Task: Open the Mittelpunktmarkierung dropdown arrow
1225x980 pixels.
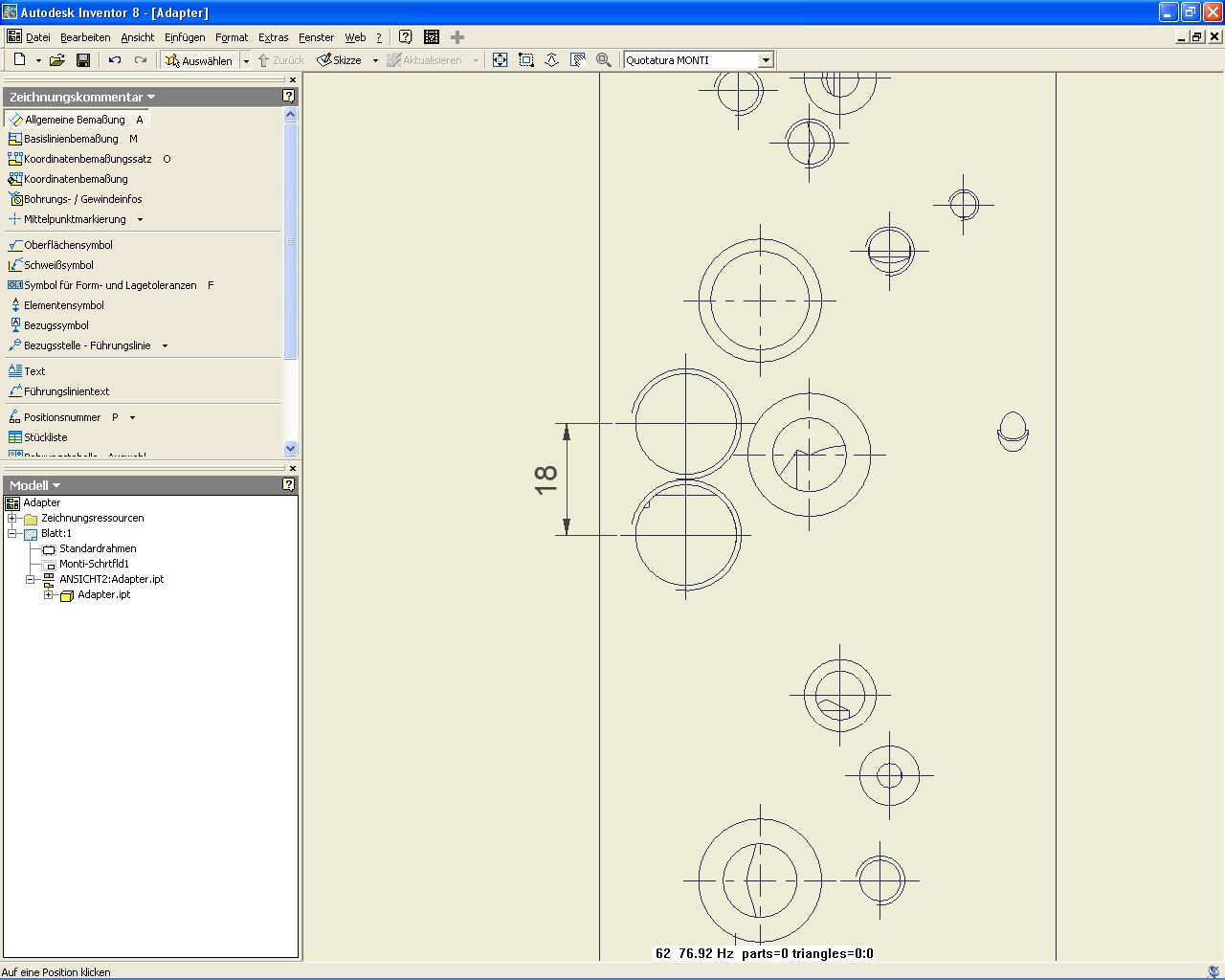Action: click(x=141, y=220)
